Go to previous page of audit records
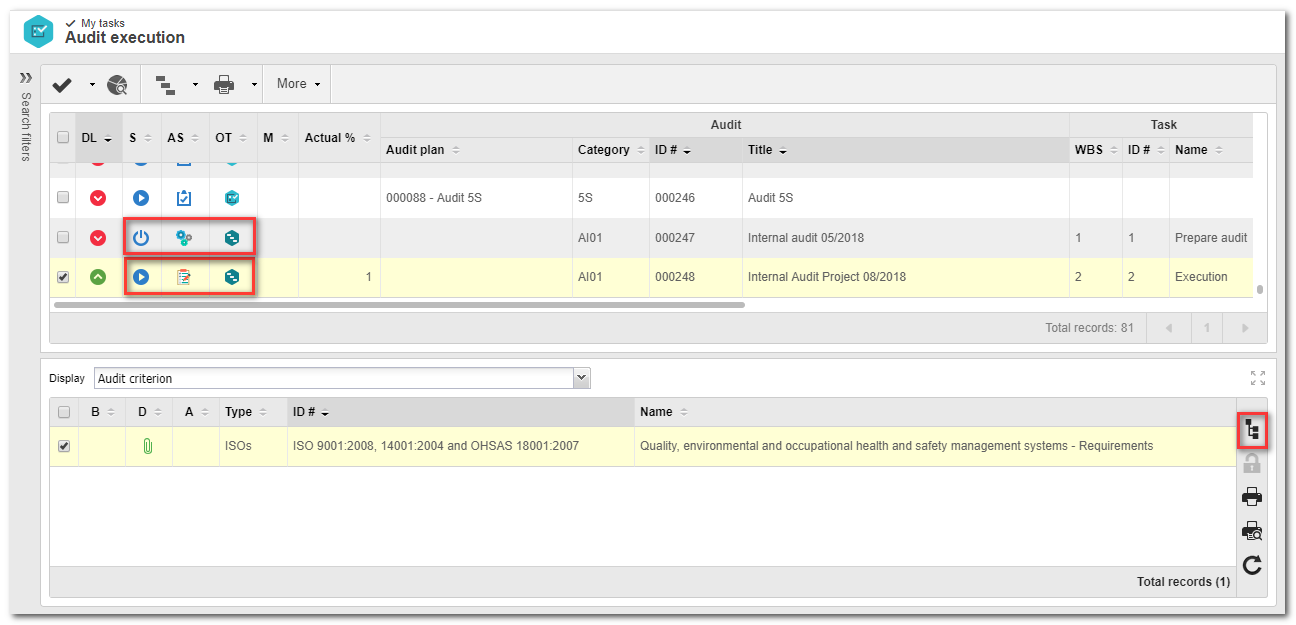 pos(1168,328)
